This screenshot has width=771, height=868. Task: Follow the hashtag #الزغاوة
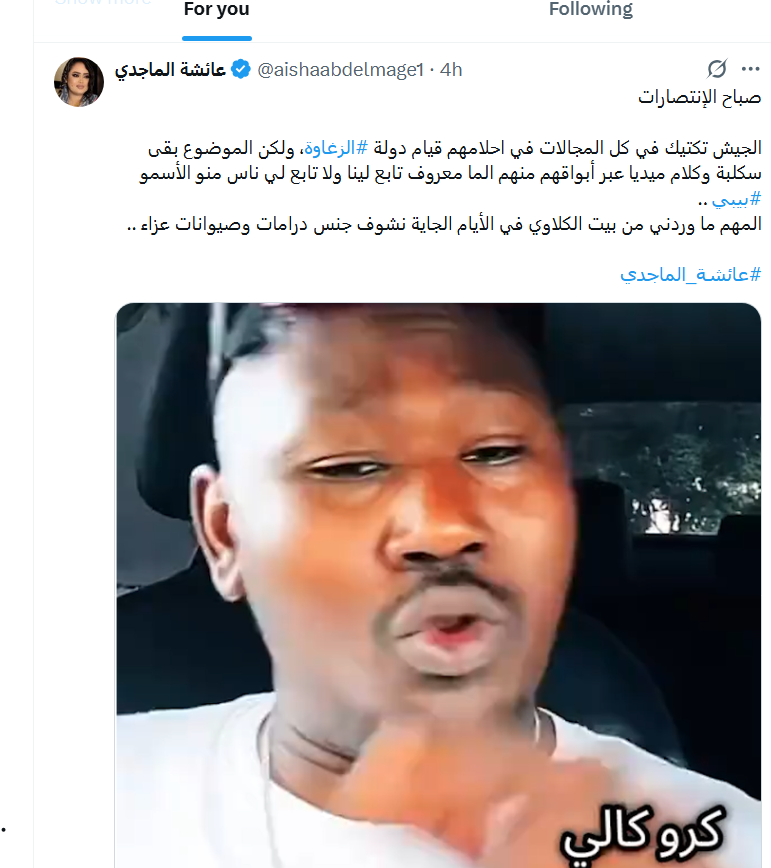tap(336, 148)
